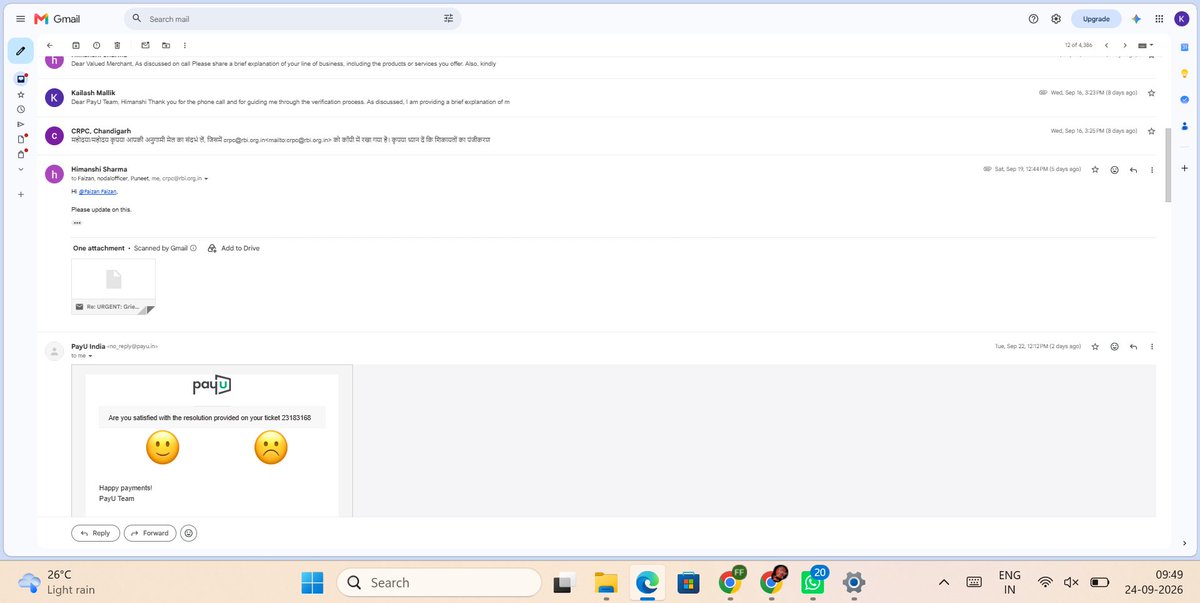Open Google Tasks side panel
This screenshot has width=1200, height=603.
[1184, 99]
